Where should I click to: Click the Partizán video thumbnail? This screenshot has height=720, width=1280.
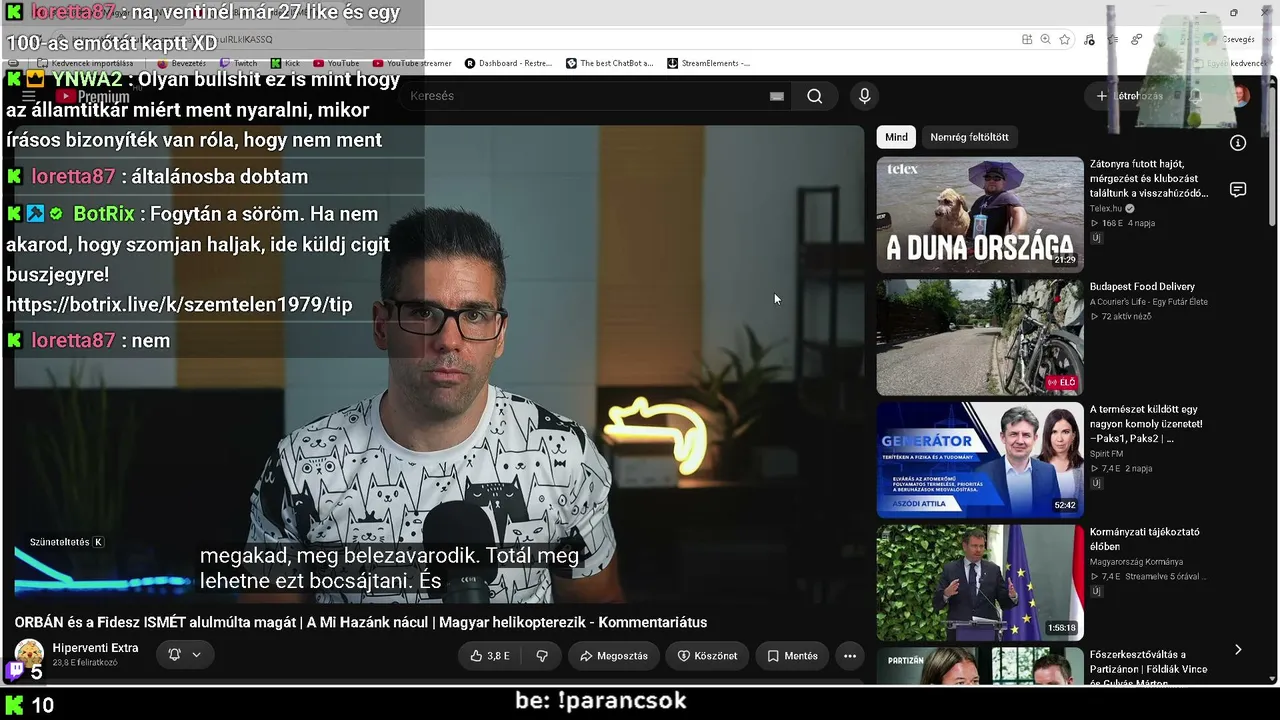pyautogui.click(x=980, y=666)
